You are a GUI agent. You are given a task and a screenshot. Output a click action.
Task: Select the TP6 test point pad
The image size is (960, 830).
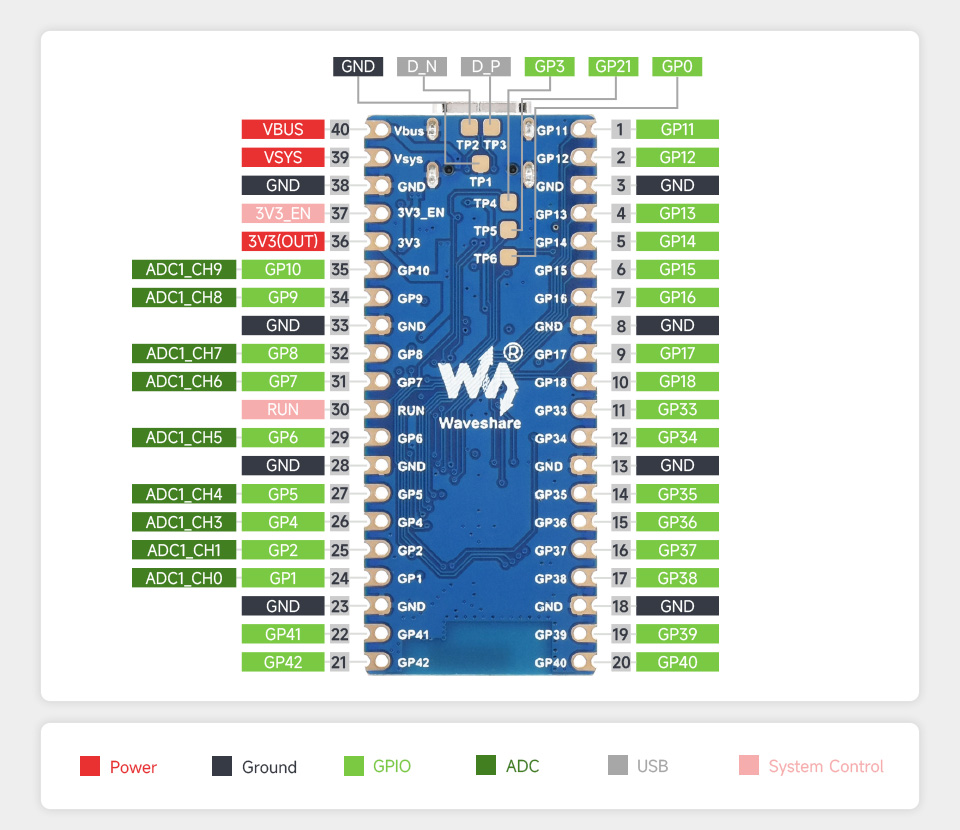(x=511, y=258)
